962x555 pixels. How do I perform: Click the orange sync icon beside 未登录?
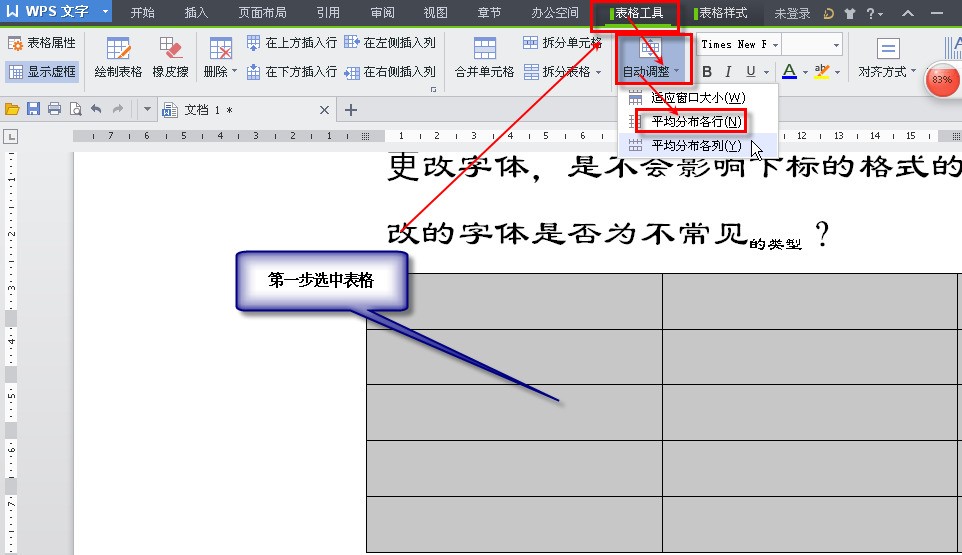pos(829,13)
